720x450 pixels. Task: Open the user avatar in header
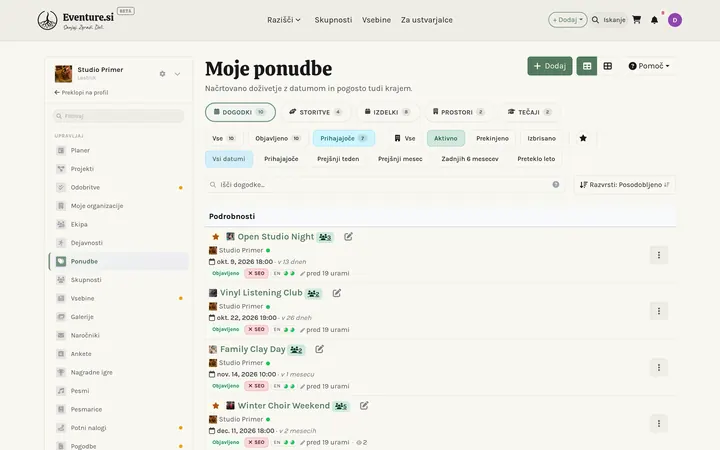coord(675,20)
